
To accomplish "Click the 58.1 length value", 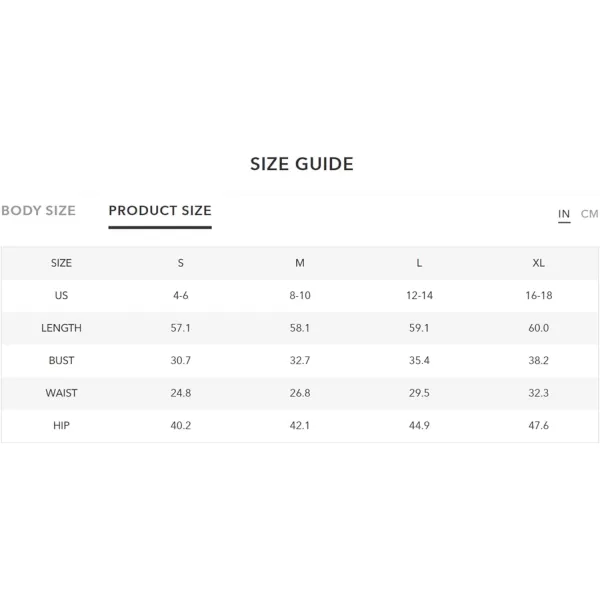I will coord(300,328).
